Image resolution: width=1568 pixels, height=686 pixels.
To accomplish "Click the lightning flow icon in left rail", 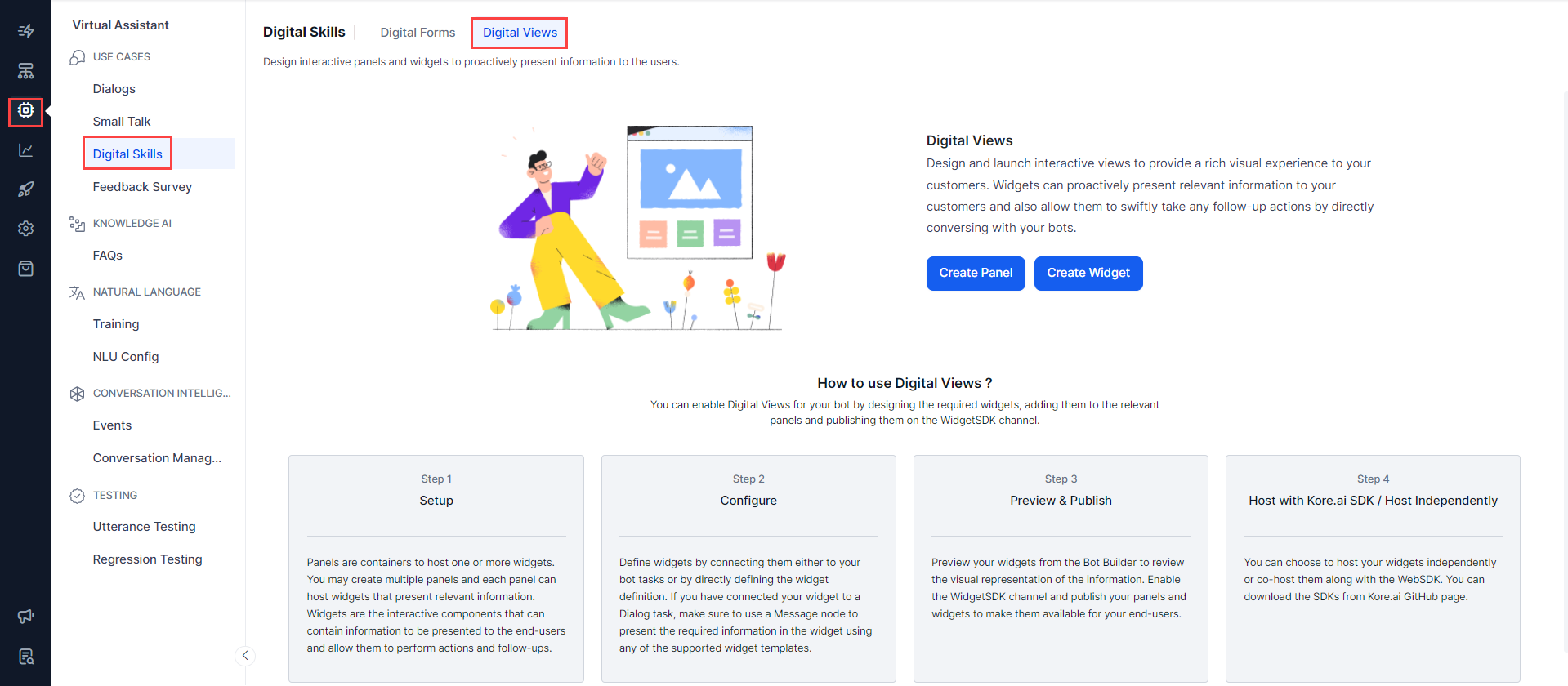I will coord(25,31).
